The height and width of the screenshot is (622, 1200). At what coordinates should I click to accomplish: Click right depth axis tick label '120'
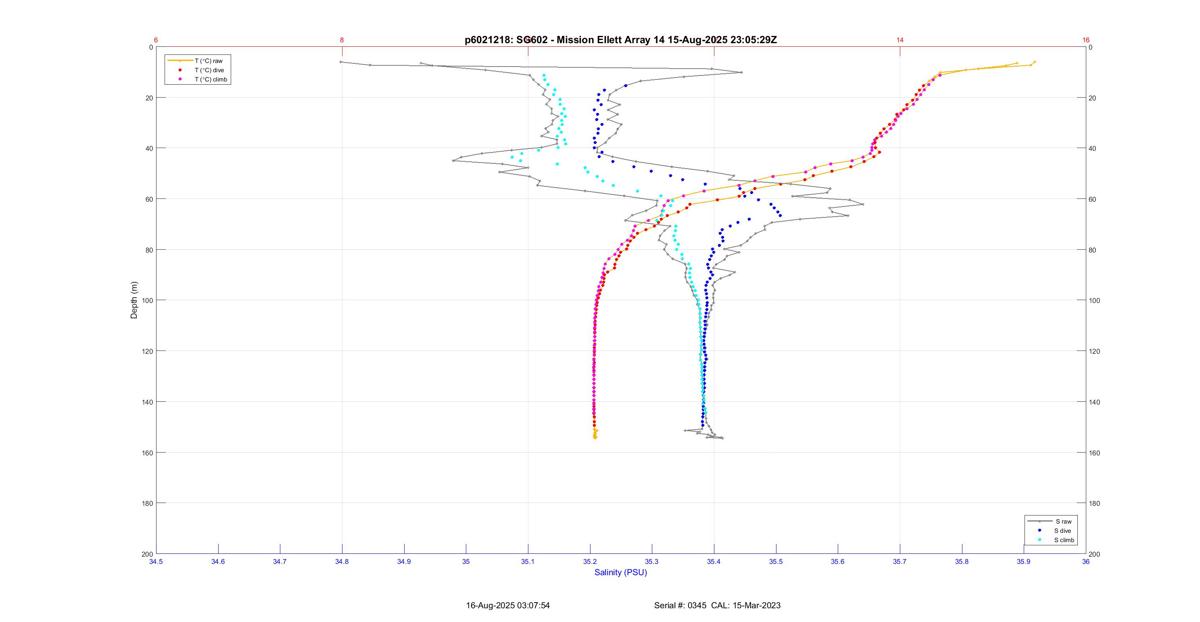(1096, 352)
